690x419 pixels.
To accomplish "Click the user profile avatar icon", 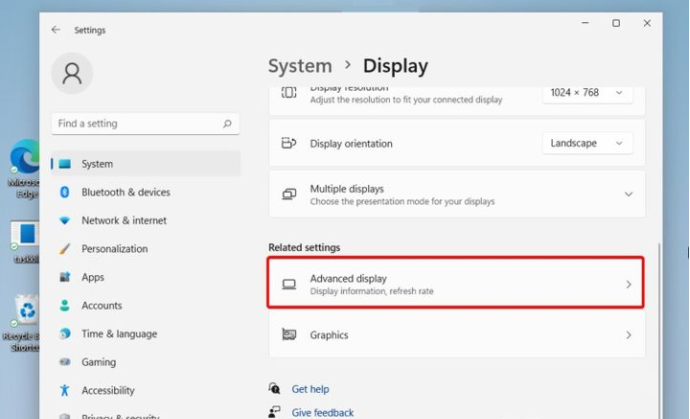I will (72, 73).
